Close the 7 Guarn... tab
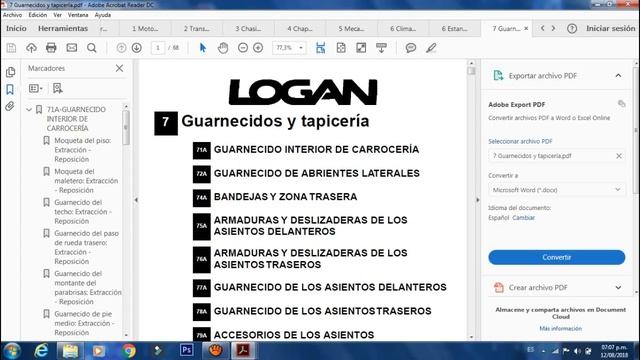The height and width of the screenshot is (360, 640). pyautogui.click(x=526, y=29)
